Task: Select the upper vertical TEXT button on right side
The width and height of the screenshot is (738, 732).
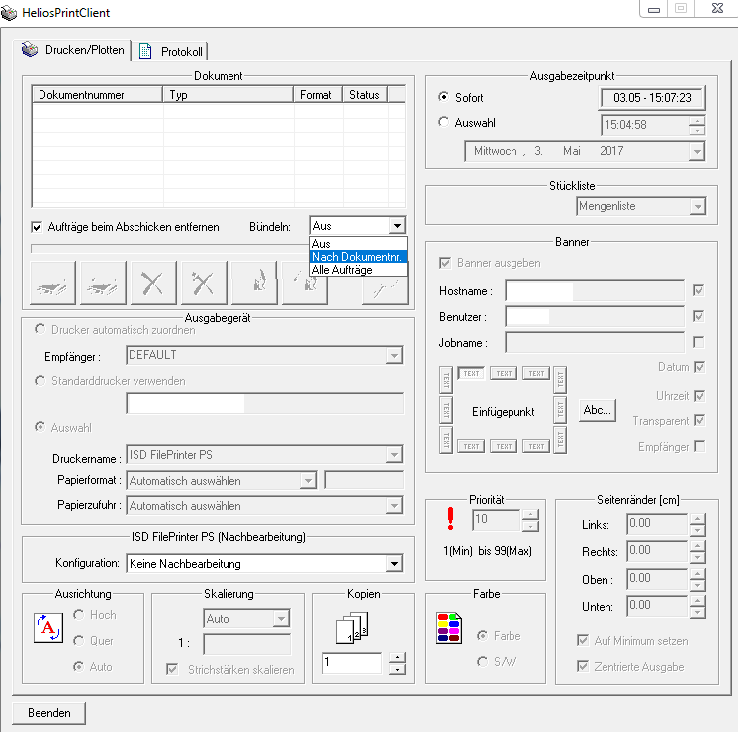Action: pos(560,379)
